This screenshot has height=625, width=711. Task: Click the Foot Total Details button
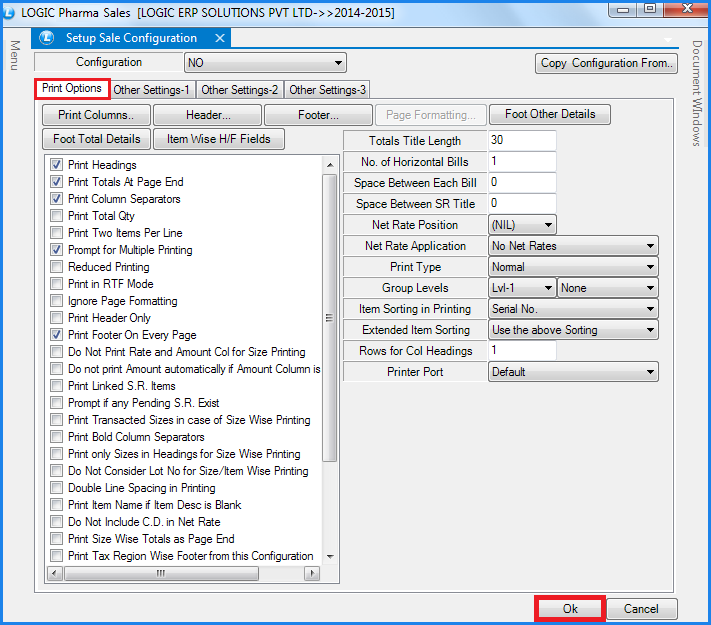96,139
